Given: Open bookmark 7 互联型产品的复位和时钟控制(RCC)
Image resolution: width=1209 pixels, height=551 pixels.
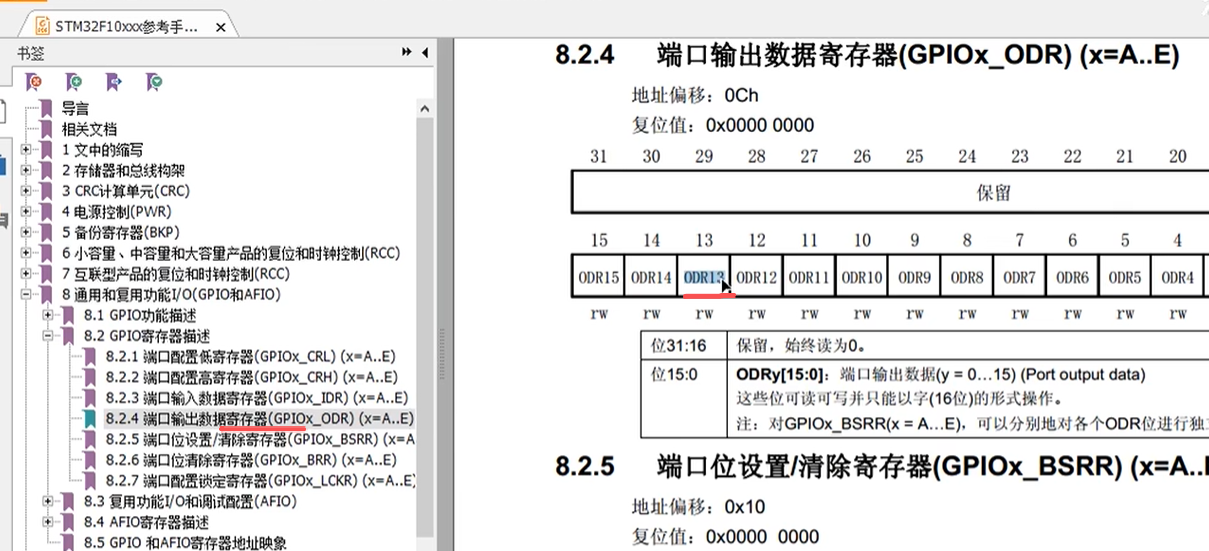Looking at the screenshot, I should click(x=175, y=274).
